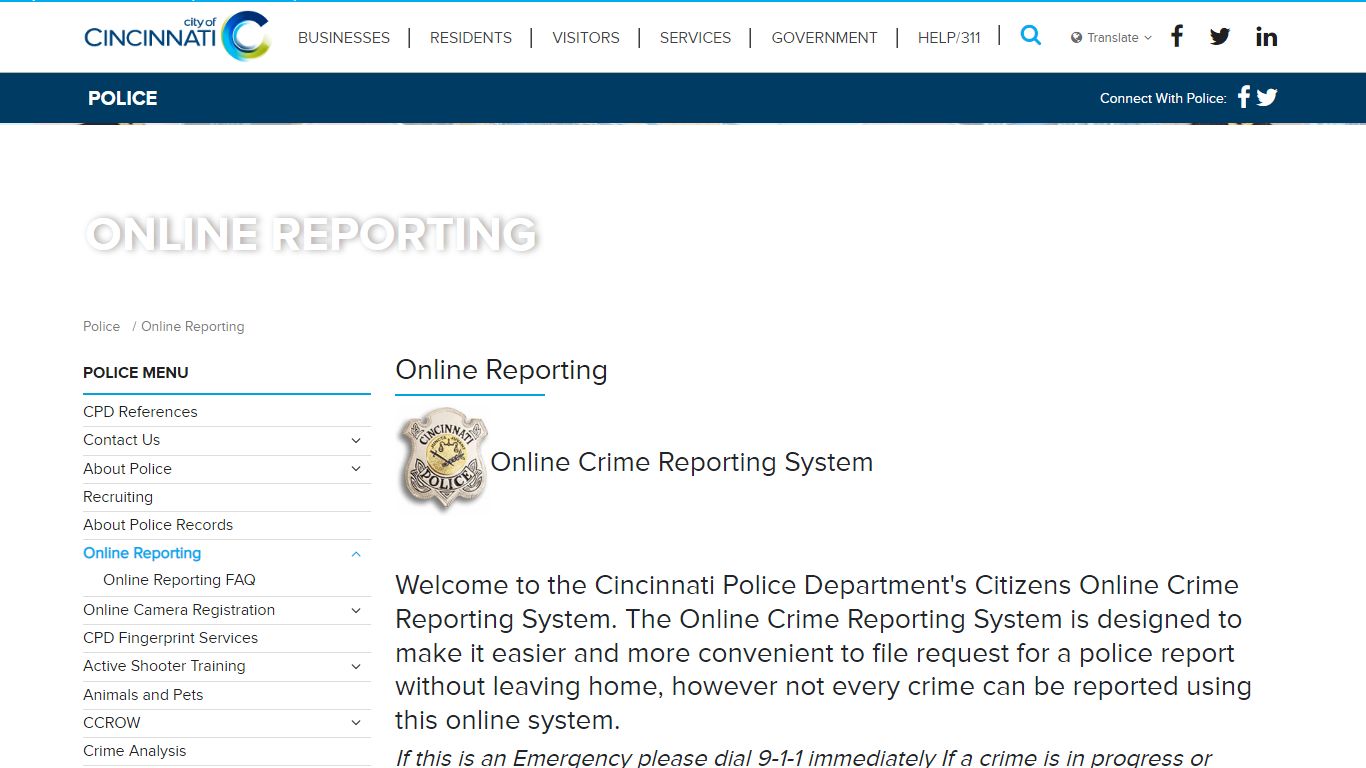Open CPD Fingerprint Services link

tap(170, 638)
